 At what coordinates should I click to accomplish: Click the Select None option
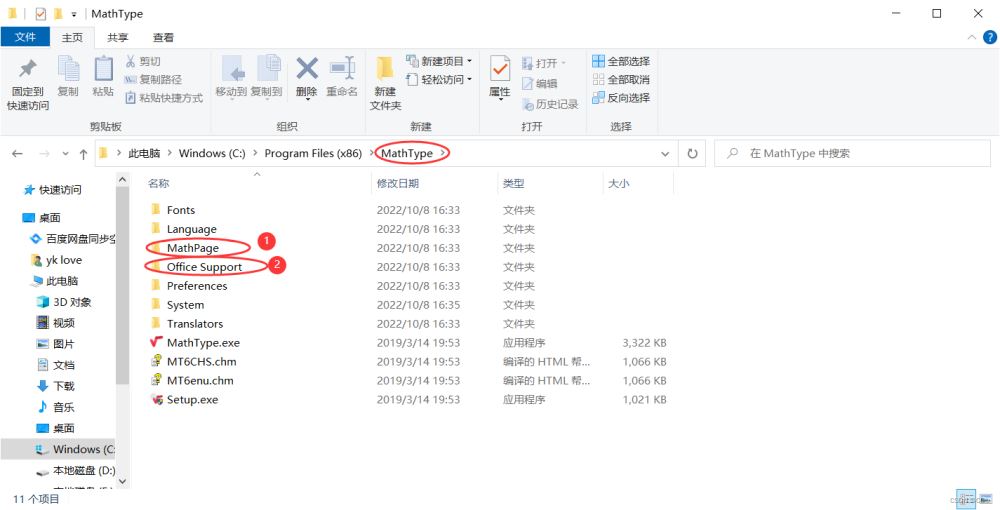point(621,79)
